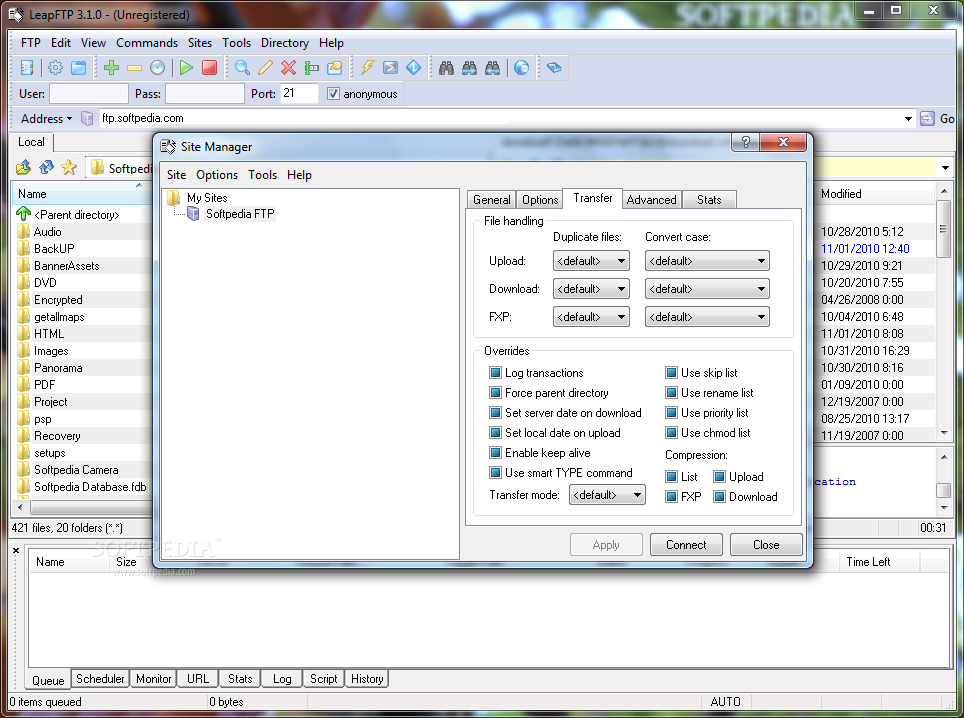Click the first binoculars find icon
The image size is (964, 718).
point(446,68)
